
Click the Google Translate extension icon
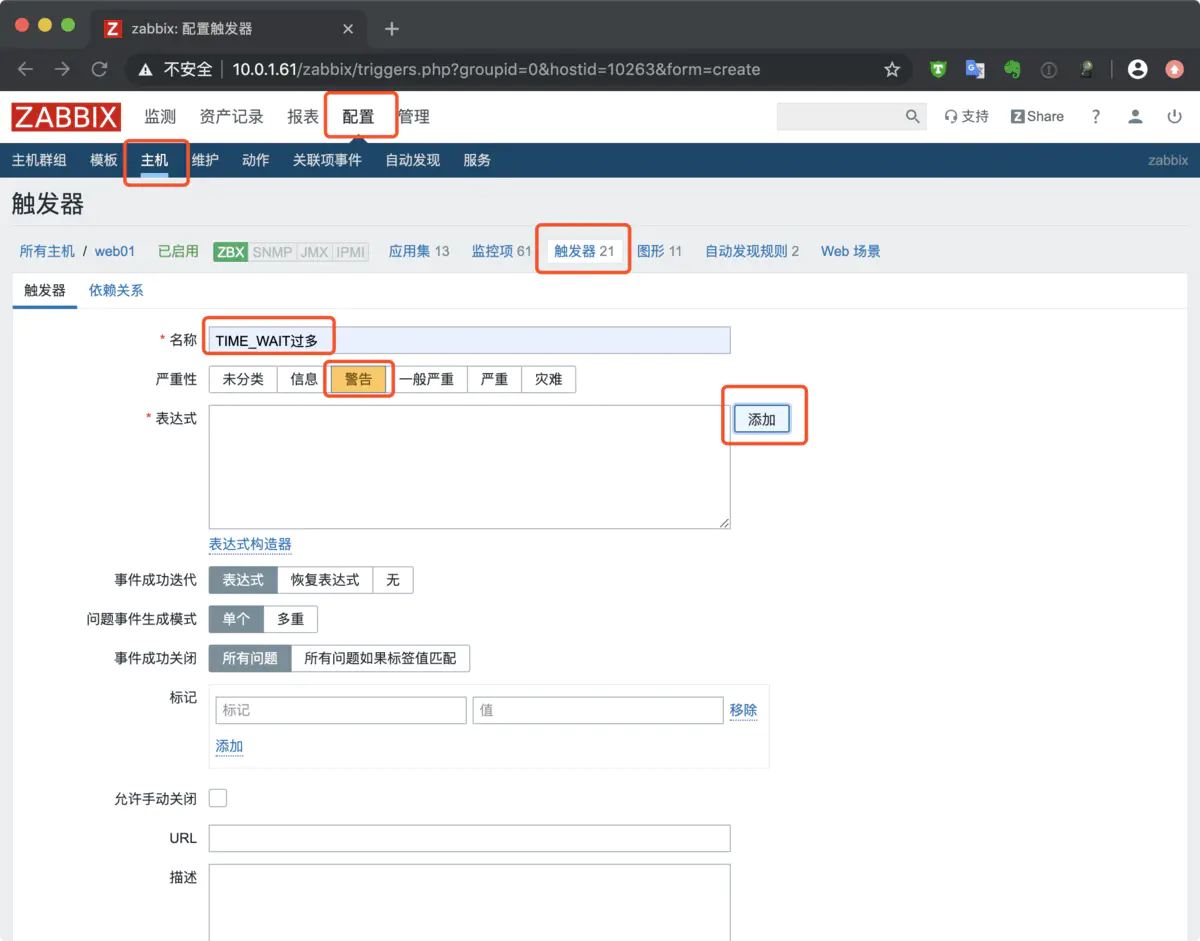pyautogui.click(x=975, y=69)
